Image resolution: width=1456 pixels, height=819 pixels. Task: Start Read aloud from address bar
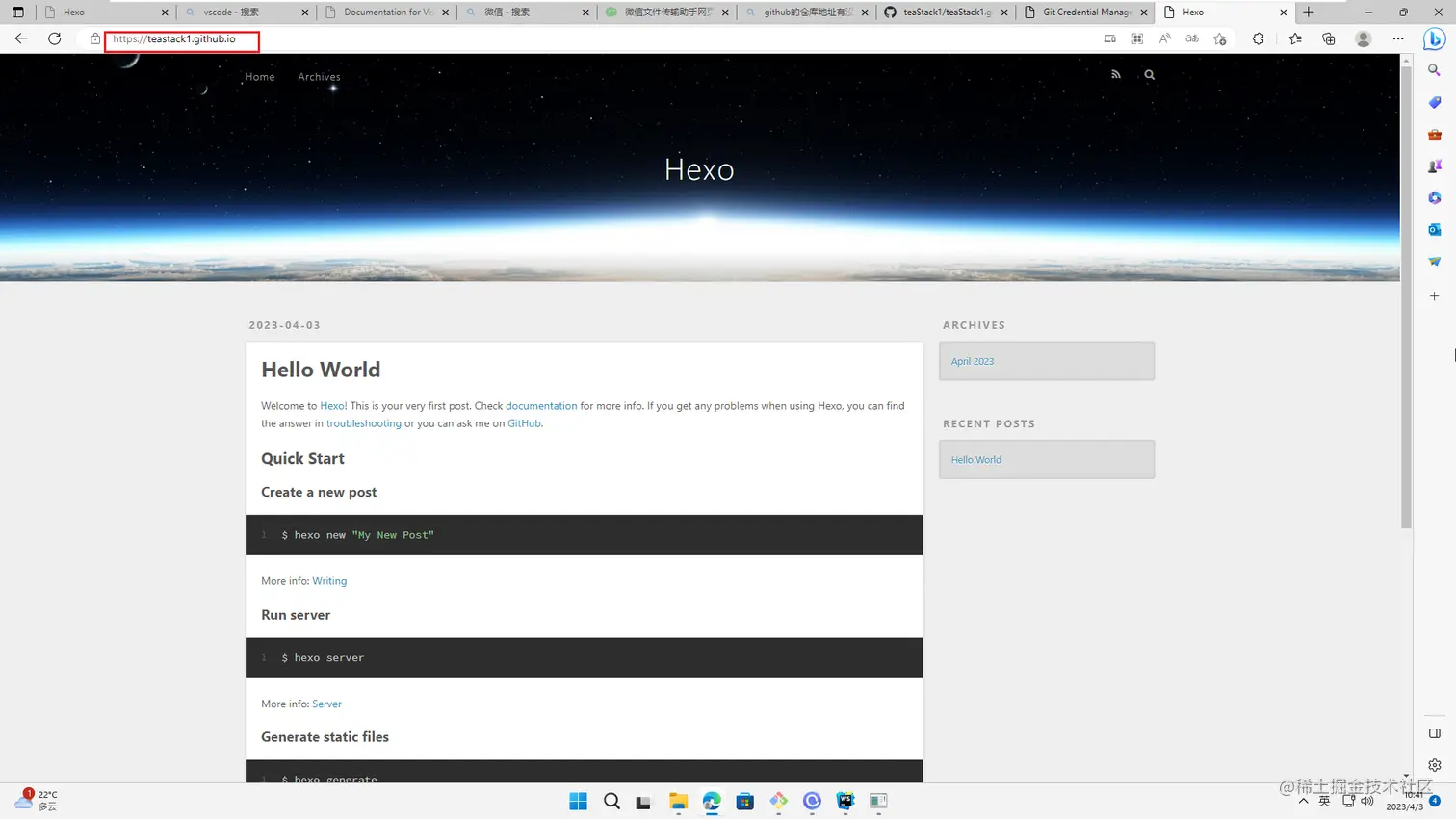point(1165,38)
